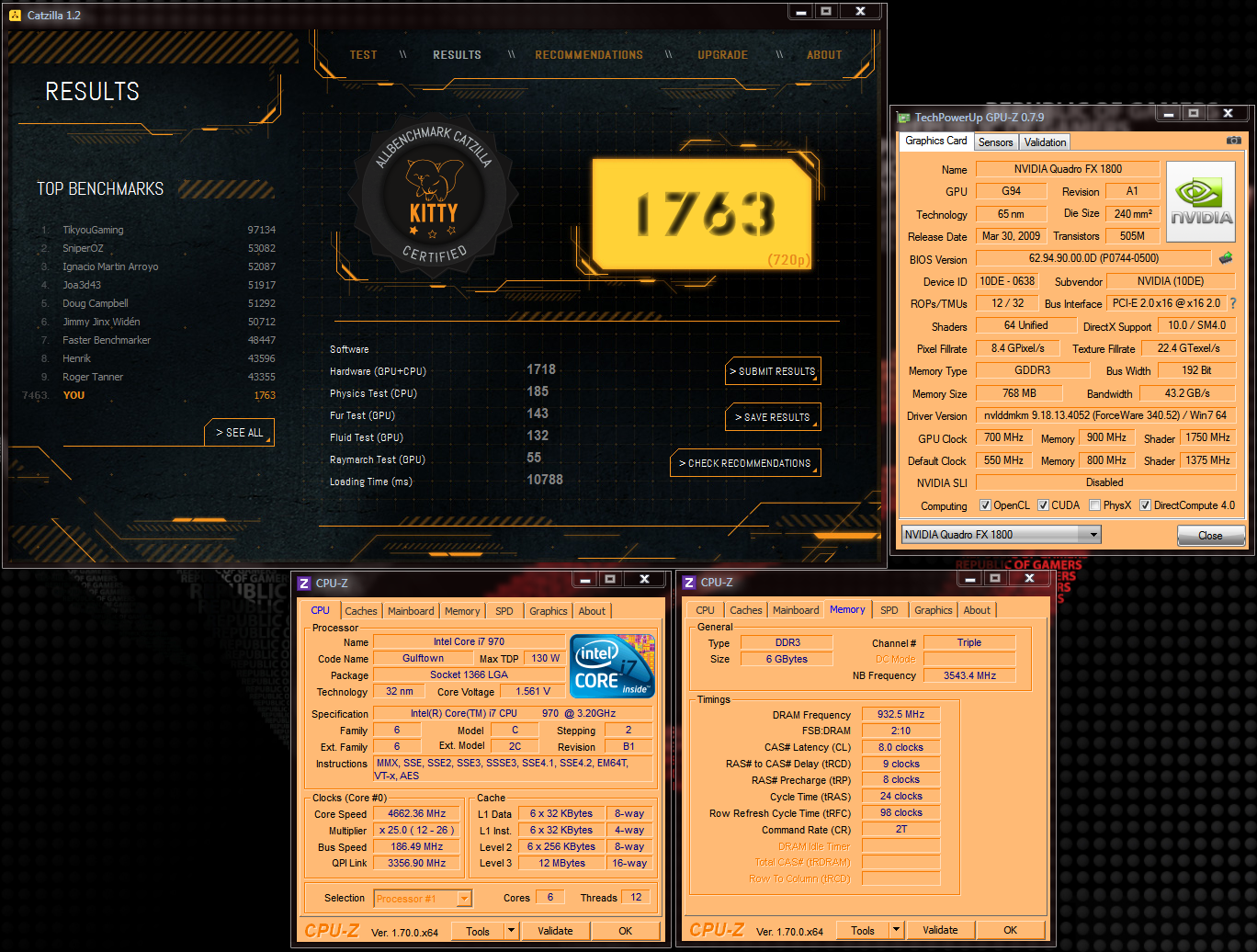Open the Caches tab in left CPU-Z
Image resolution: width=1257 pixels, height=952 pixels.
coord(361,611)
